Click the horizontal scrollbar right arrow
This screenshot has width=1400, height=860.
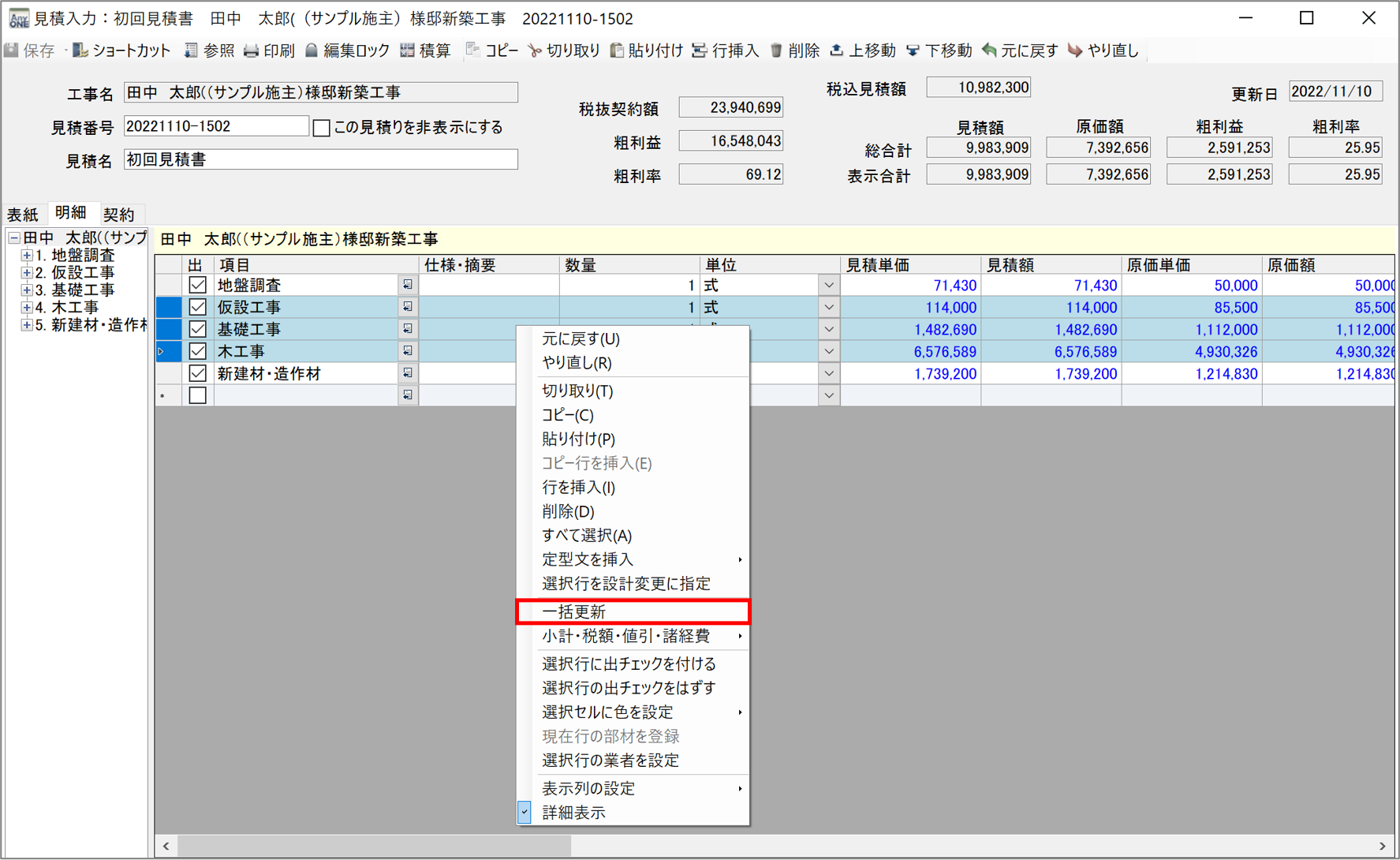pos(1382,846)
